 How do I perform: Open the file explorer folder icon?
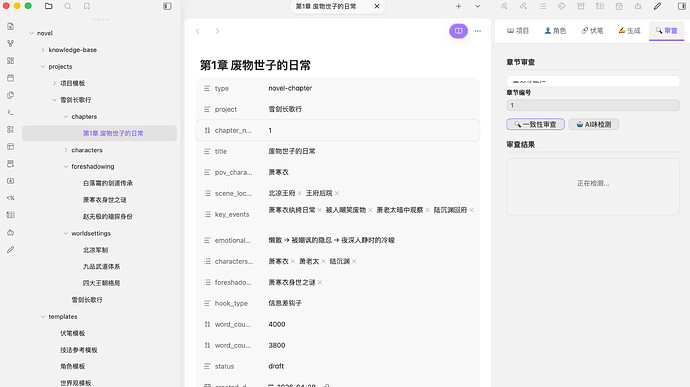[48, 6]
